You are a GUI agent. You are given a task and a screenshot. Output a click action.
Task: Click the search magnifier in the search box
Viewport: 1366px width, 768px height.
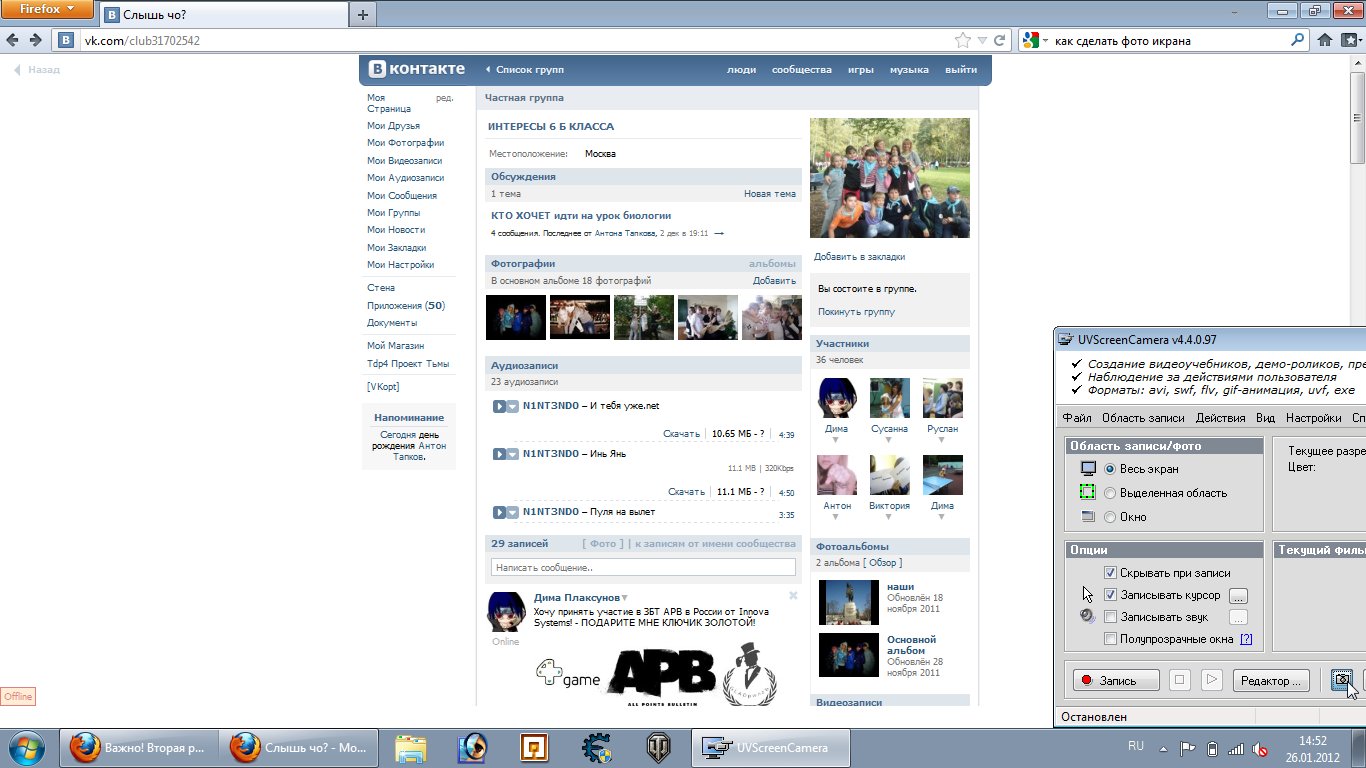1298,41
